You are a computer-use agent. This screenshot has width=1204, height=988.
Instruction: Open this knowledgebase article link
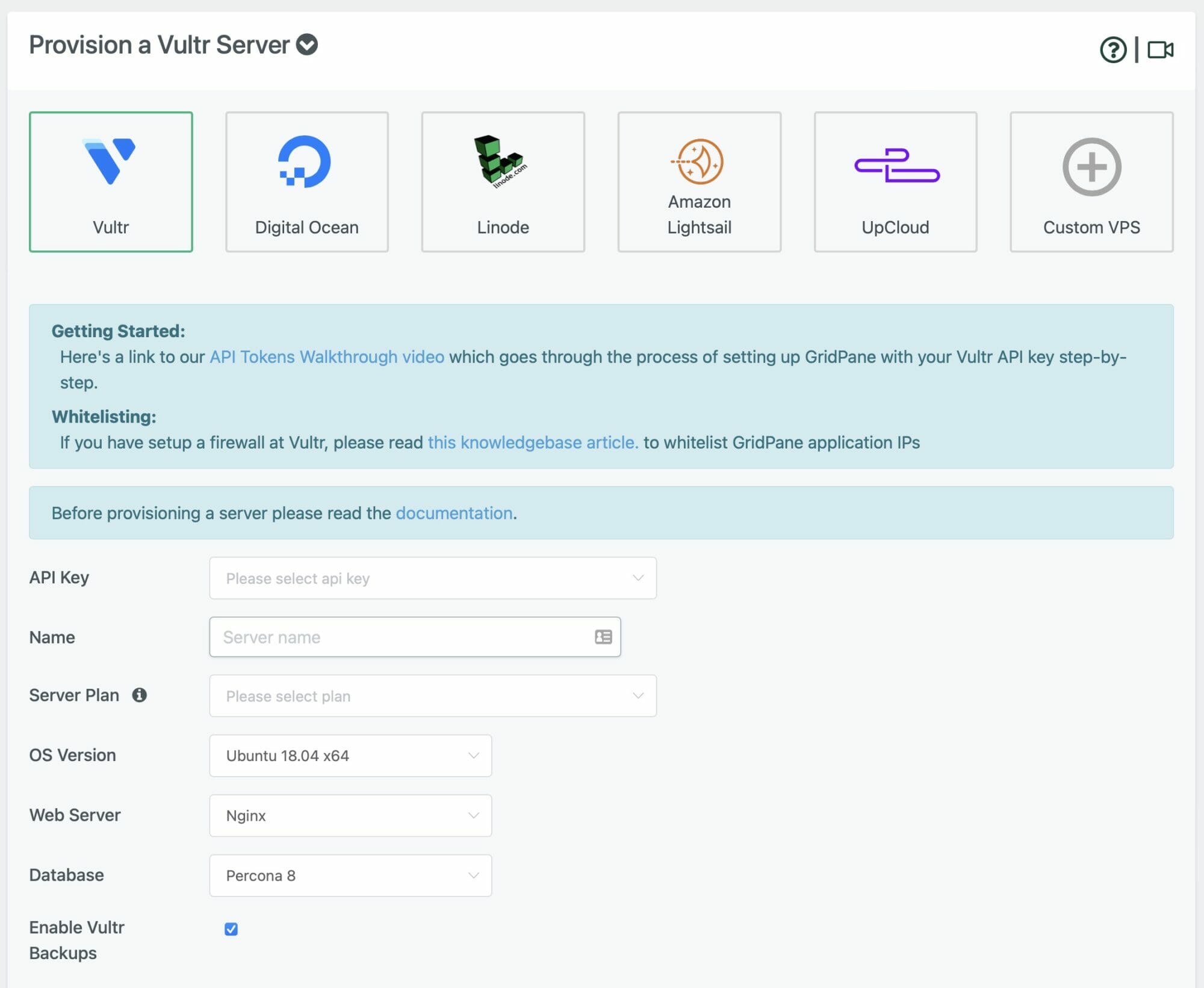coord(533,443)
